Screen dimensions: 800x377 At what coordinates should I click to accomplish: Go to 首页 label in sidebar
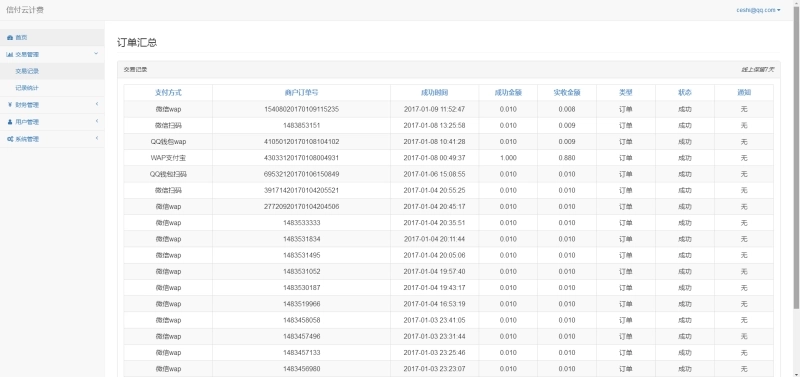pyautogui.click(x=21, y=38)
